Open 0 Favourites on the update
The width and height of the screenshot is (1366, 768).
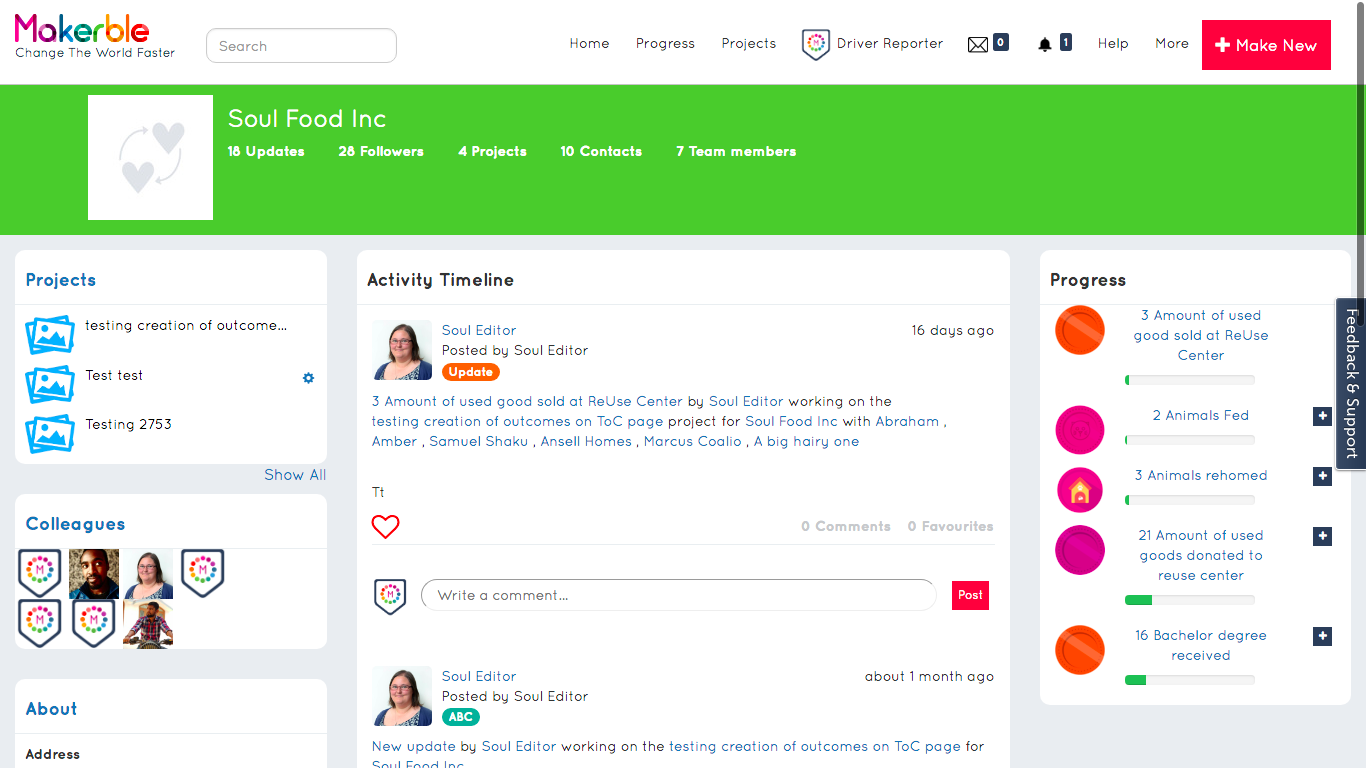[951, 526]
